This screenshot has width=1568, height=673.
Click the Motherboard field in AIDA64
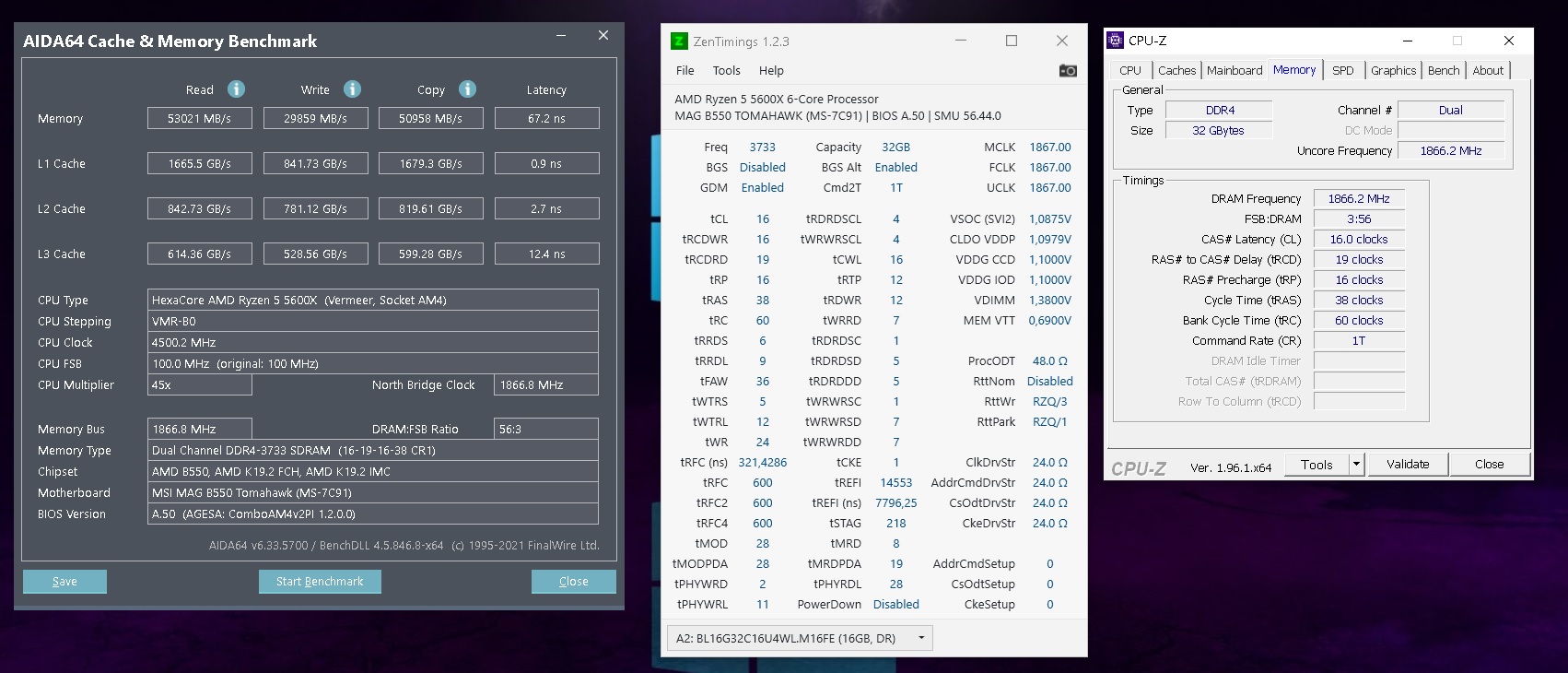coord(373,492)
